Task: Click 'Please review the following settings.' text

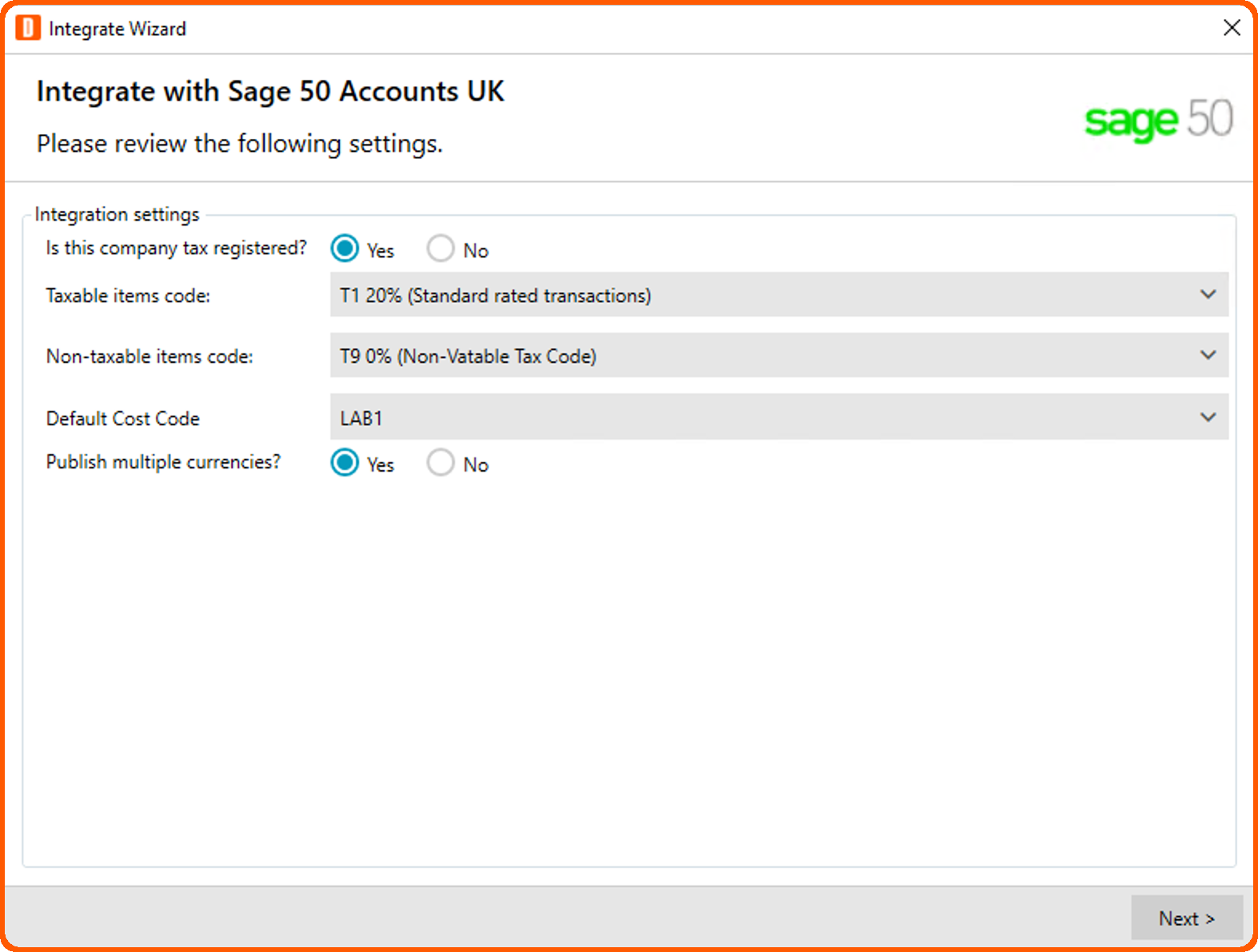Action: coord(240,144)
